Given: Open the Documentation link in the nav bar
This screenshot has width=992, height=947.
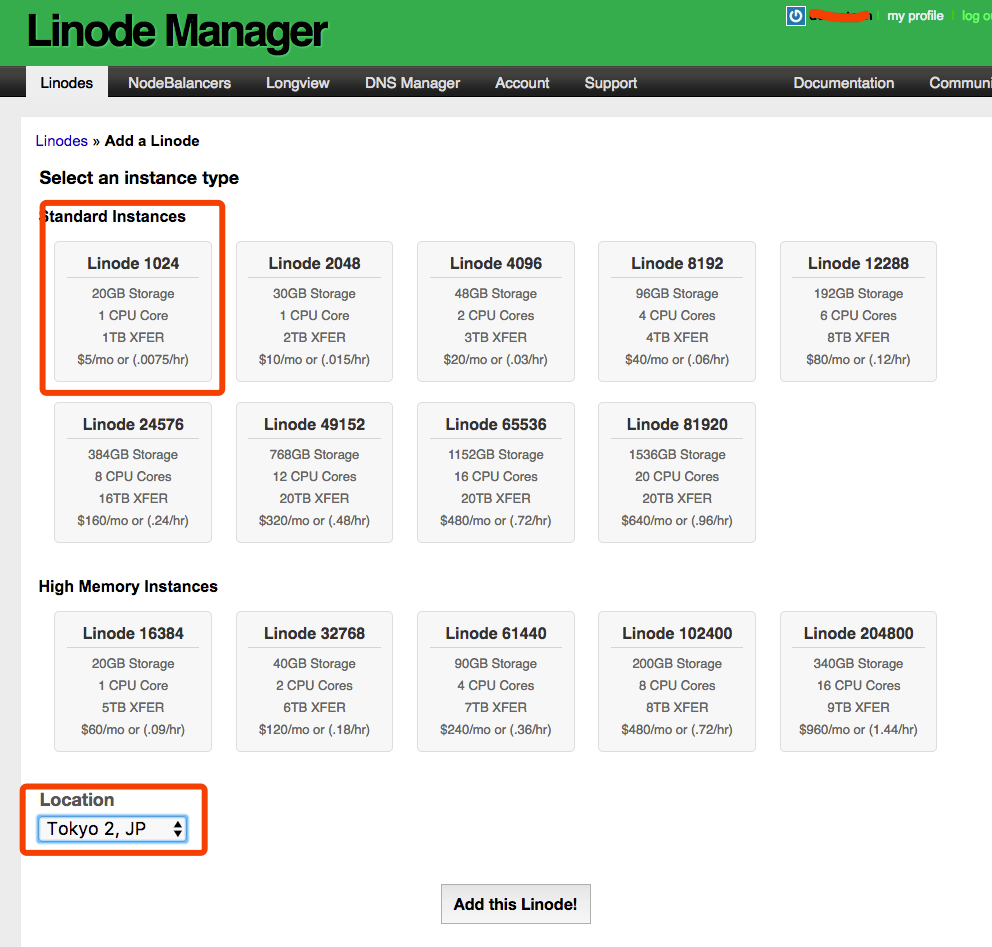Looking at the screenshot, I should point(843,83).
